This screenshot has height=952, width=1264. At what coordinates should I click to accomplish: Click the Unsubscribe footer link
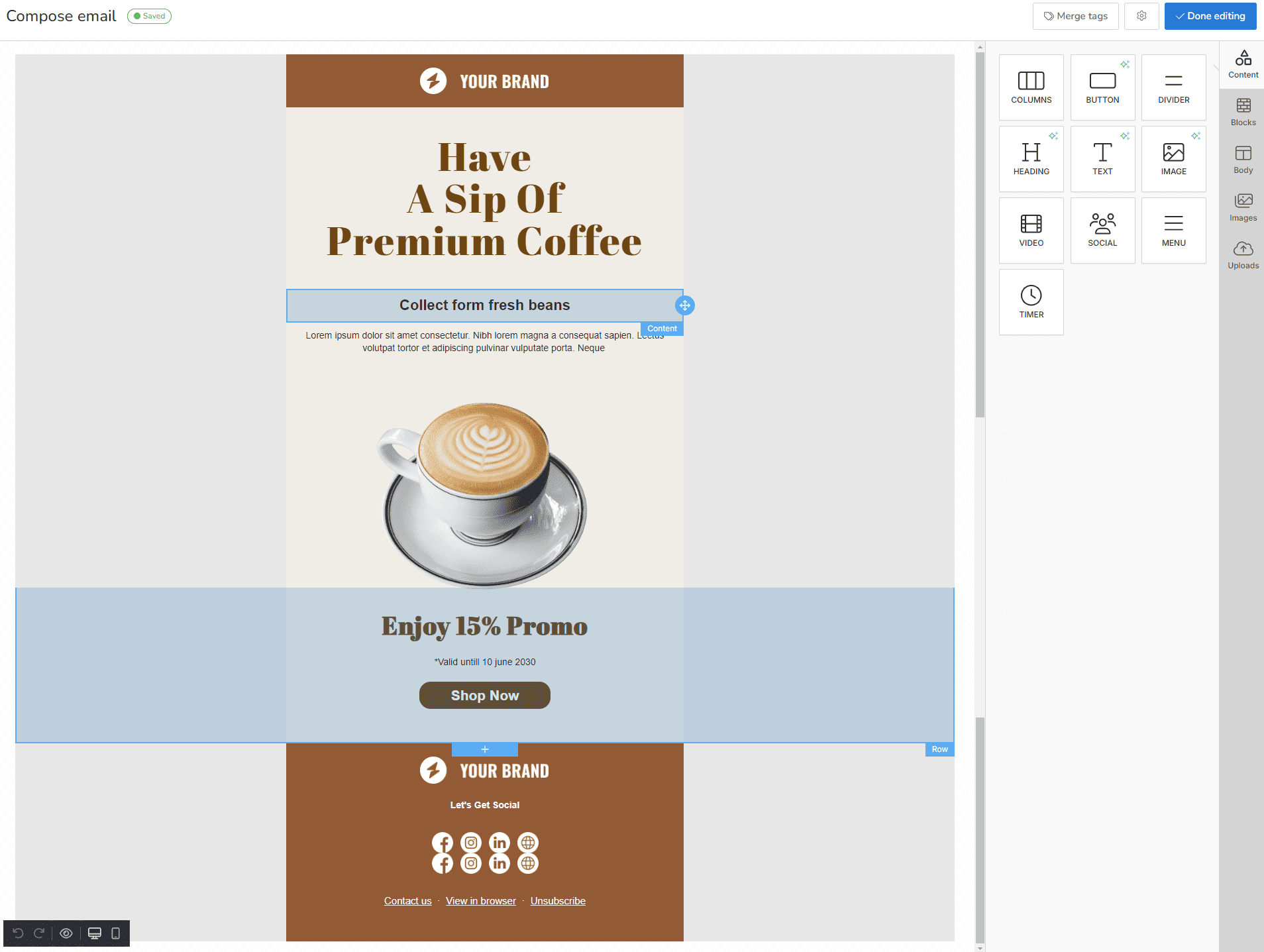point(558,901)
